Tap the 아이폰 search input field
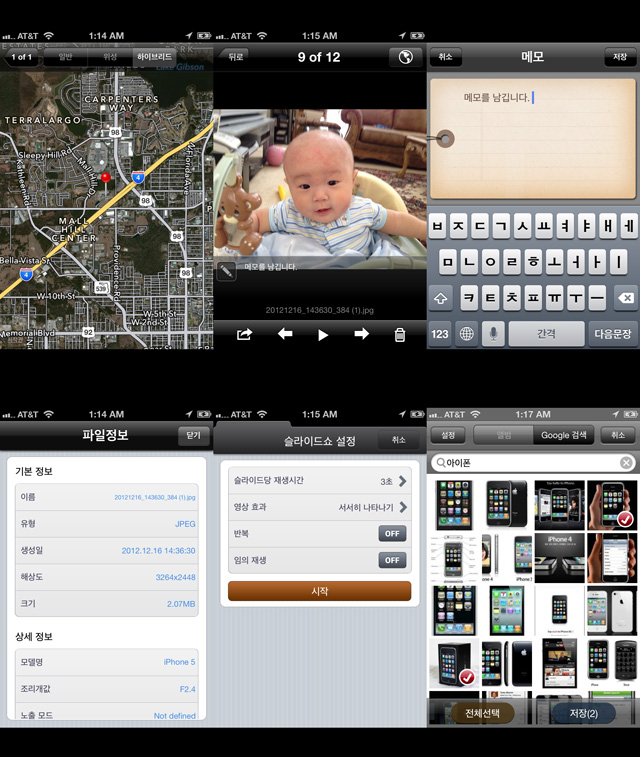The height and width of the screenshot is (757, 640). pyautogui.click(x=532, y=463)
